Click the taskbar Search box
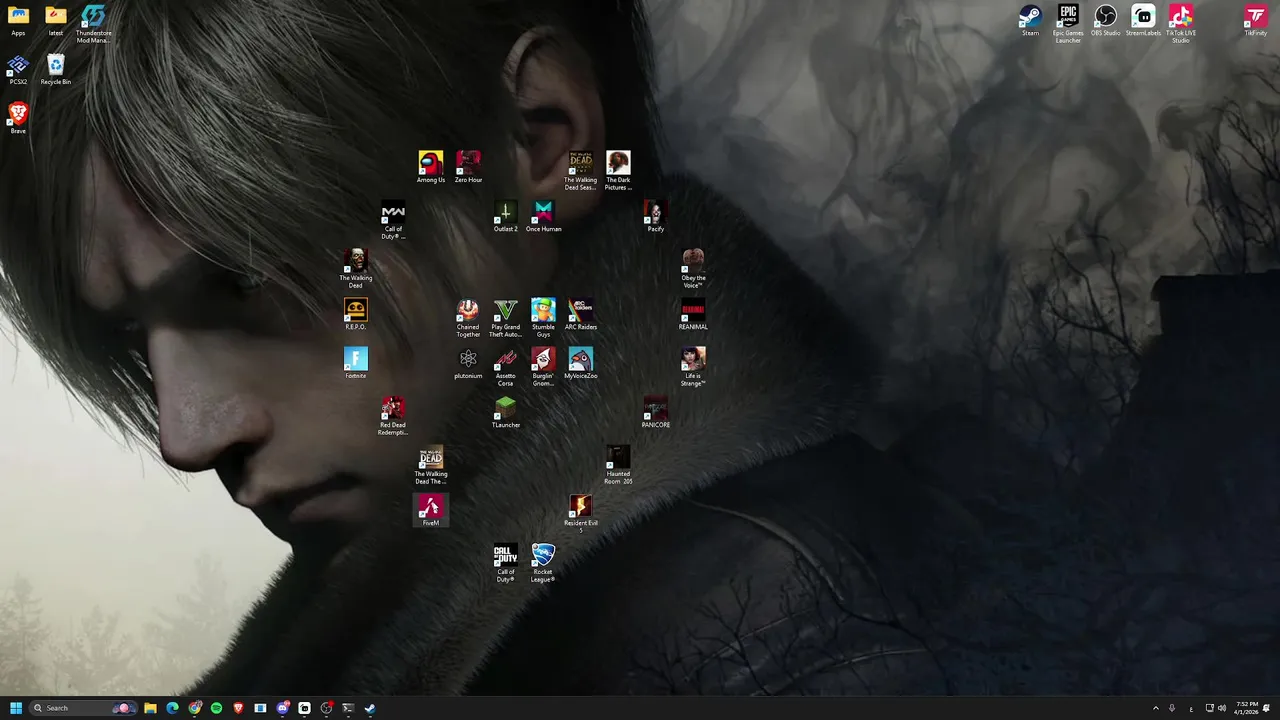This screenshot has height=720, width=1280. click(x=83, y=708)
